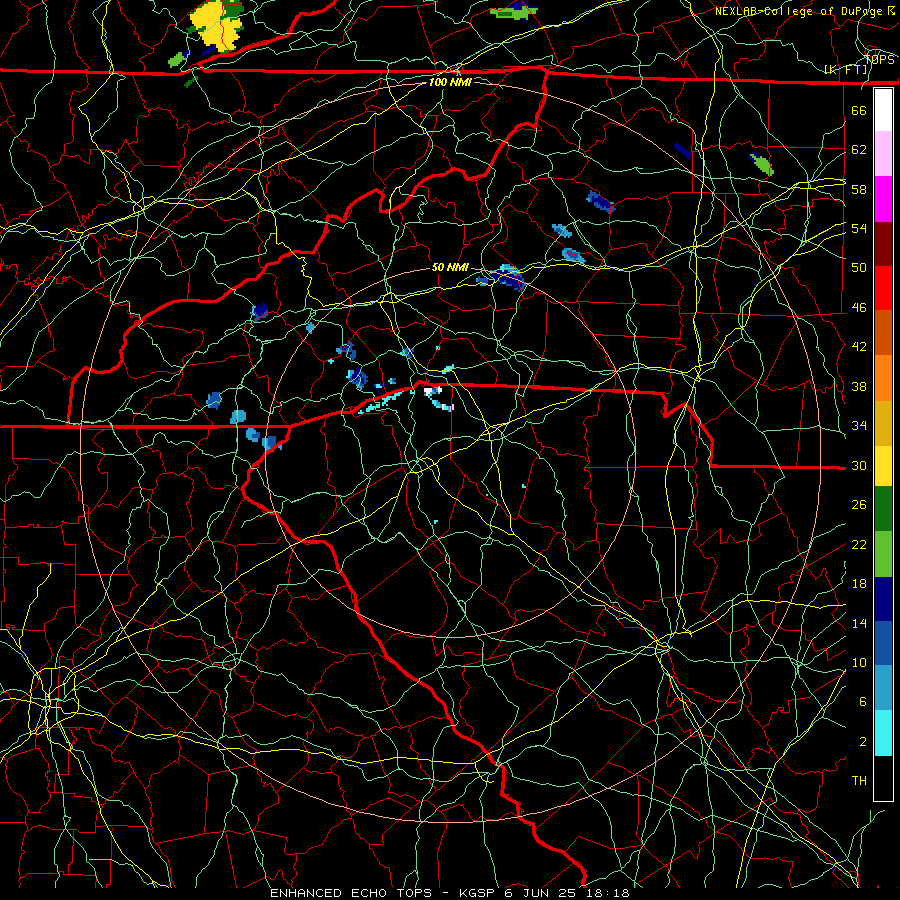Click the '[K FT]' units label
The width and height of the screenshot is (900, 900).
click(846, 69)
